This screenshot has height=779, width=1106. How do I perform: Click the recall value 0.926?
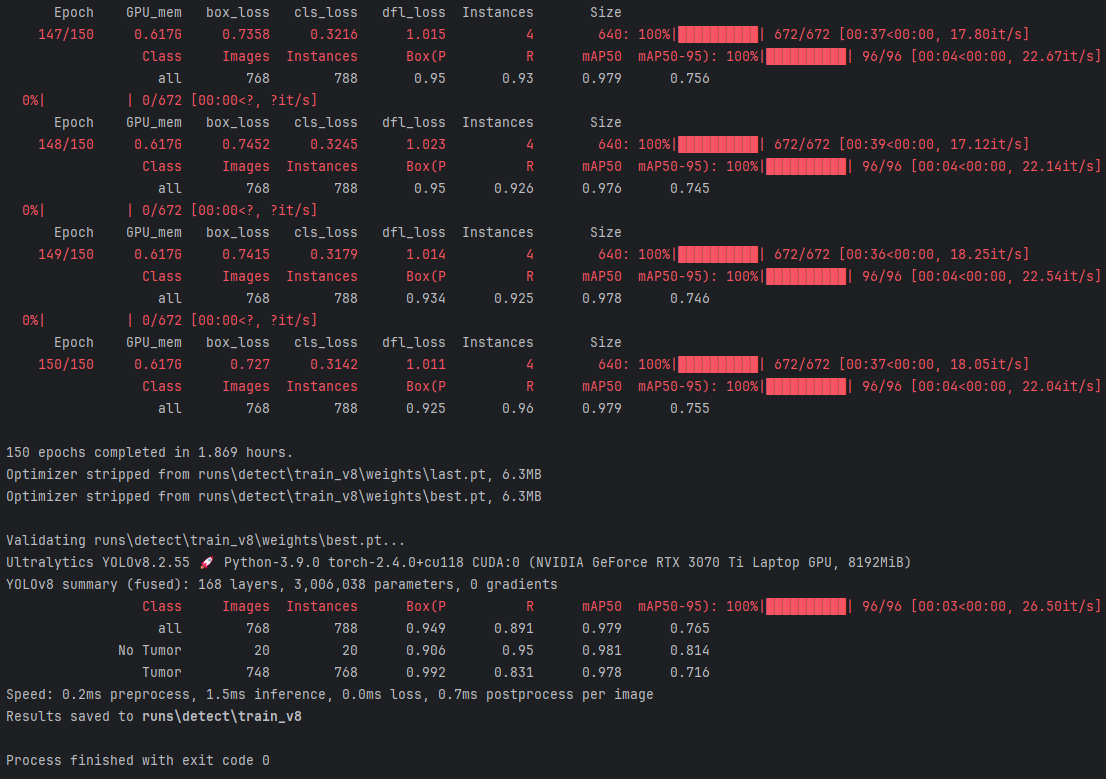click(514, 188)
